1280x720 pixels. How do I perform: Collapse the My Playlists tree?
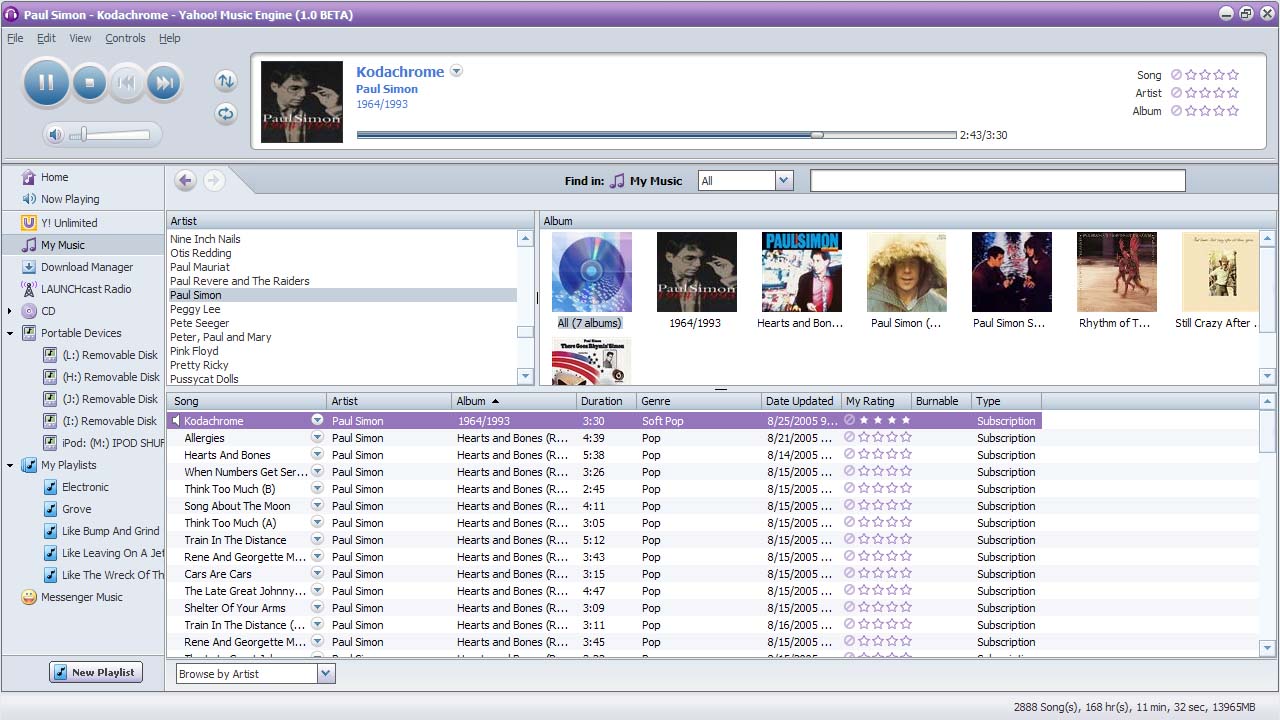[x=10, y=465]
